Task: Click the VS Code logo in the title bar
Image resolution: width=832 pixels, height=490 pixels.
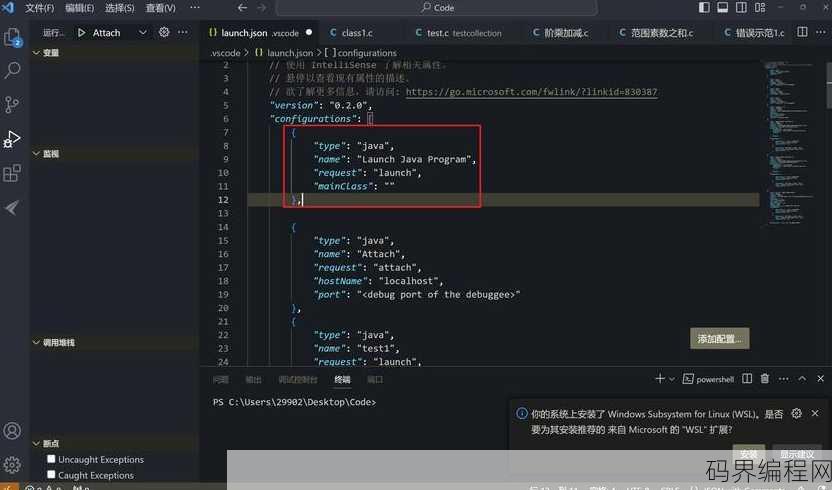Action: [x=8, y=7]
